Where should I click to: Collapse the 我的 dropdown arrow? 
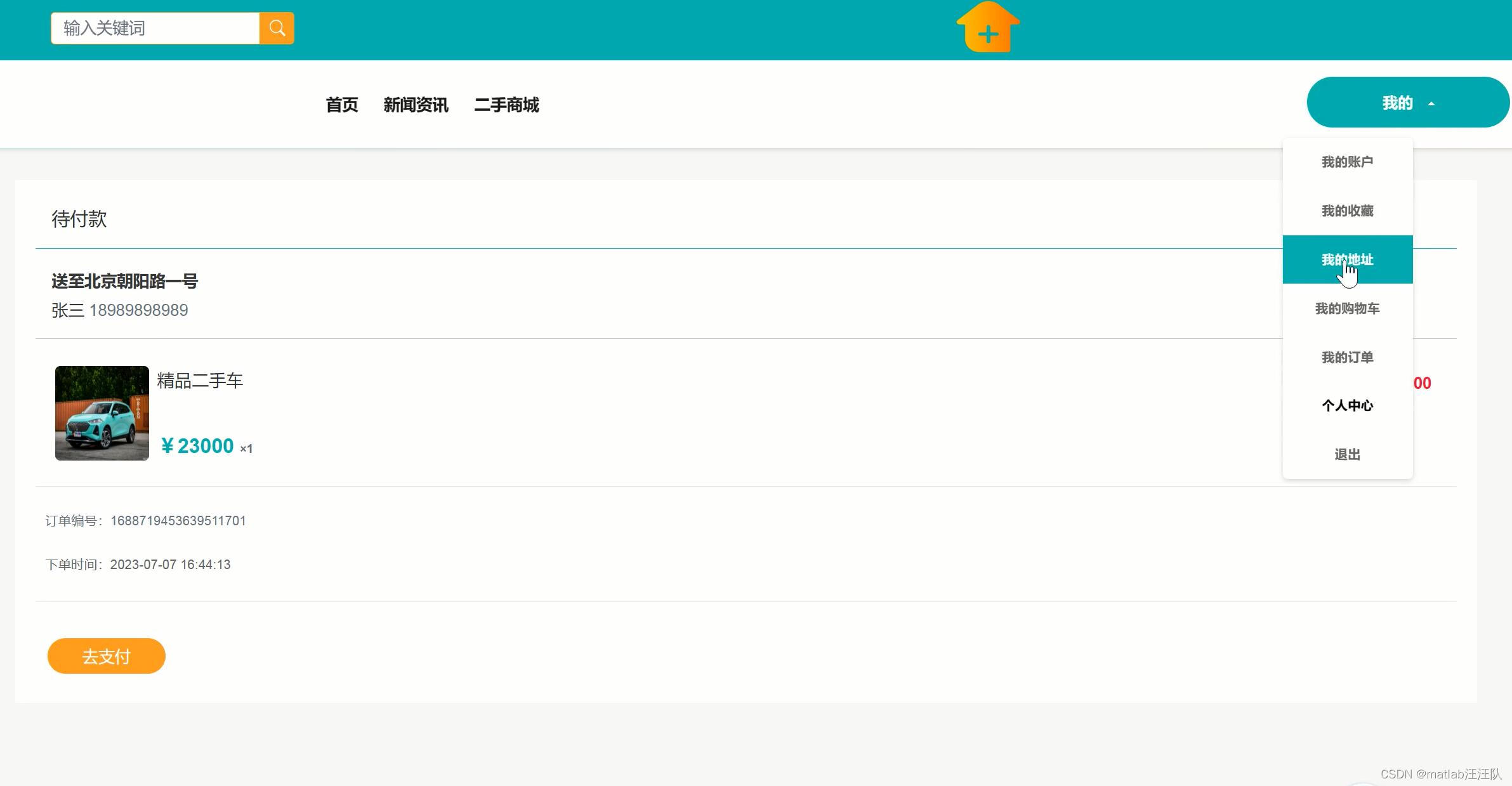1431,103
